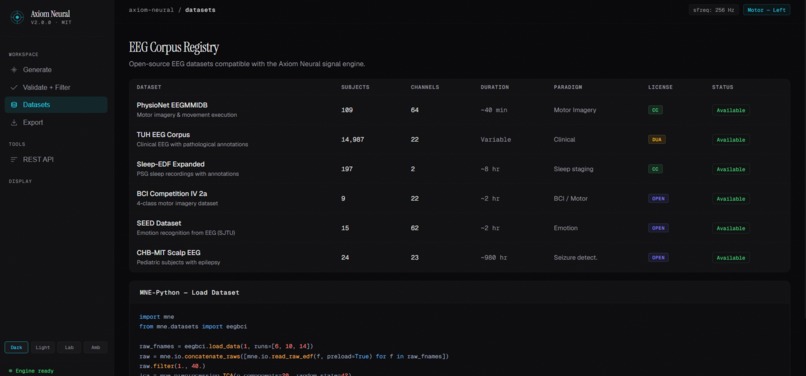Switch display theme to Lab
Image resolution: width=806 pixels, height=376 pixels.
coord(69,347)
